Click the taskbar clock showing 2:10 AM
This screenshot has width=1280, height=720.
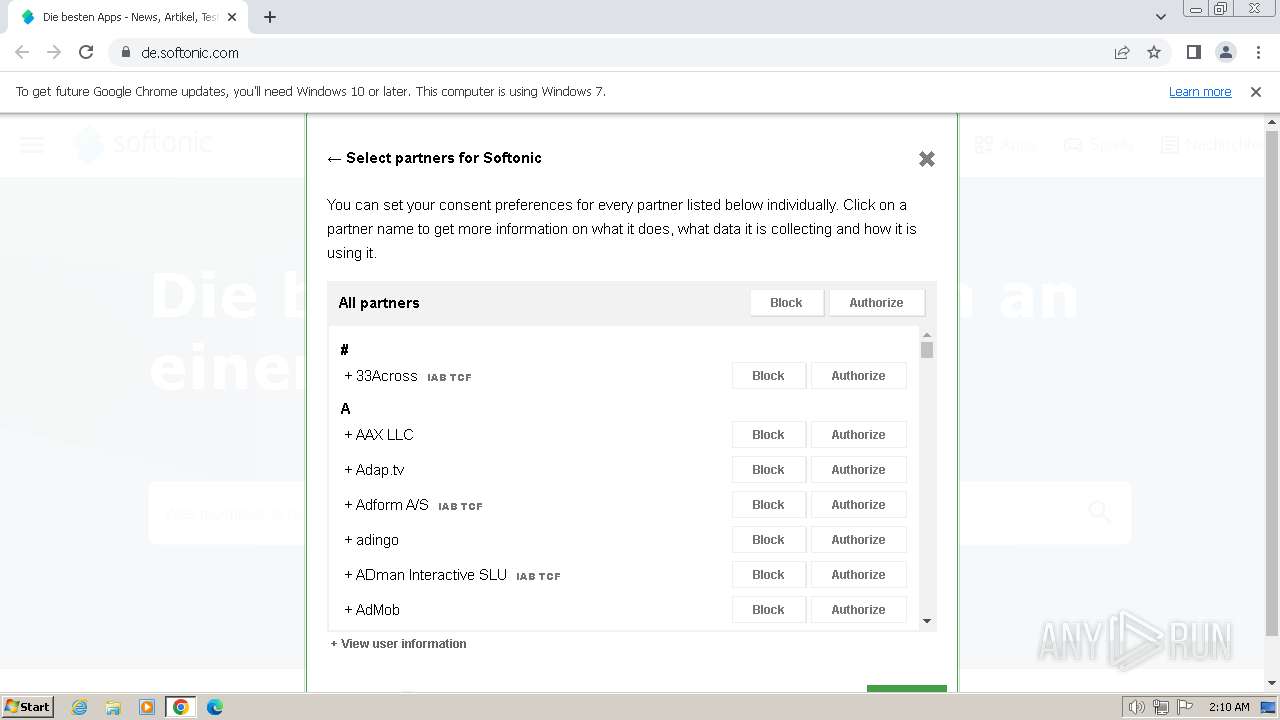[x=1229, y=707]
